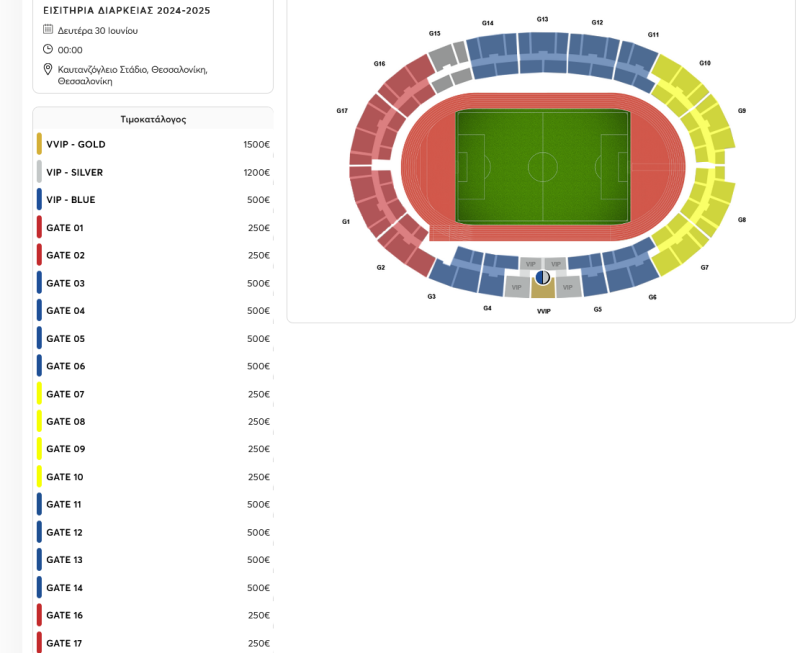800x653 pixels.
Task: Click the blue swatch next to GATE 12
Action: tap(39, 532)
